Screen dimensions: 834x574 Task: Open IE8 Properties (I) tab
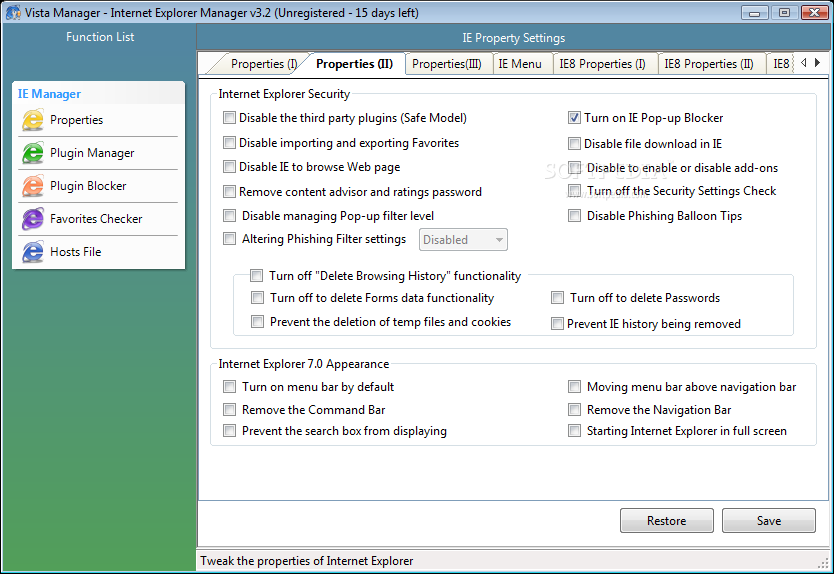point(603,64)
